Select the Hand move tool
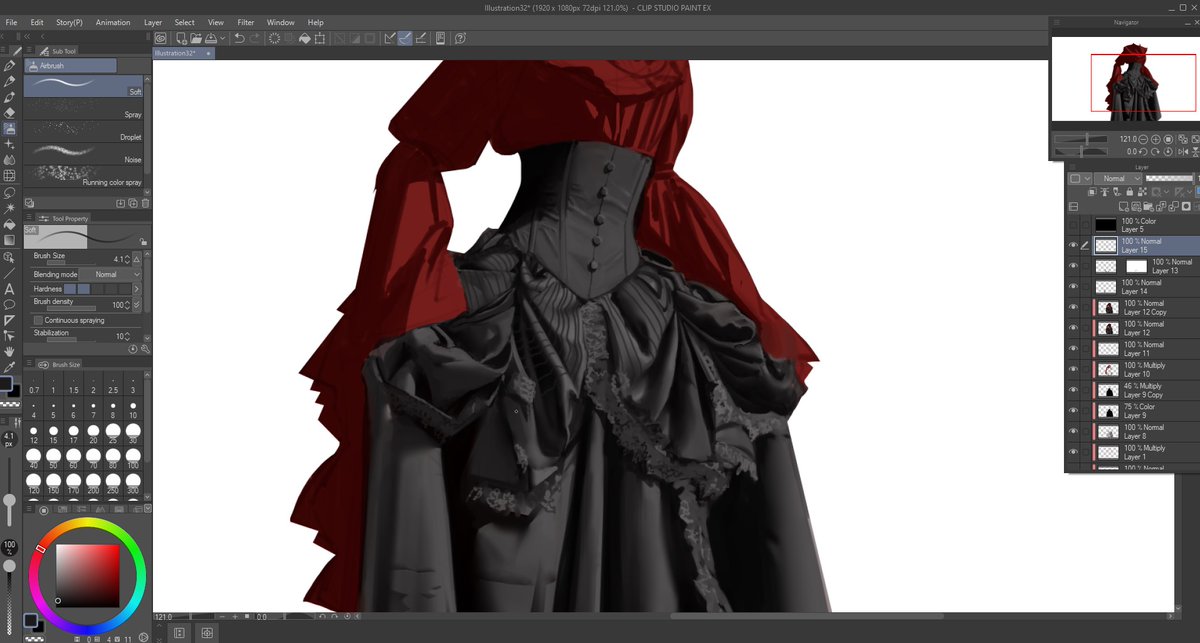This screenshot has width=1200, height=643. [x=9, y=352]
